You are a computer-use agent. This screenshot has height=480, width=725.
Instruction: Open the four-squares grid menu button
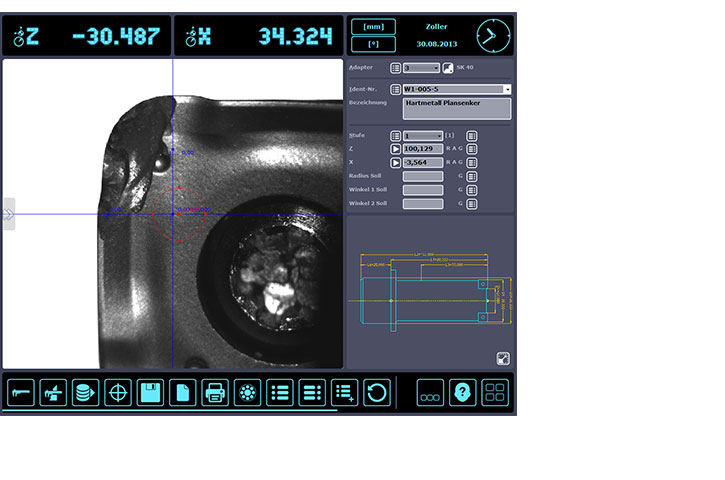[x=495, y=392]
